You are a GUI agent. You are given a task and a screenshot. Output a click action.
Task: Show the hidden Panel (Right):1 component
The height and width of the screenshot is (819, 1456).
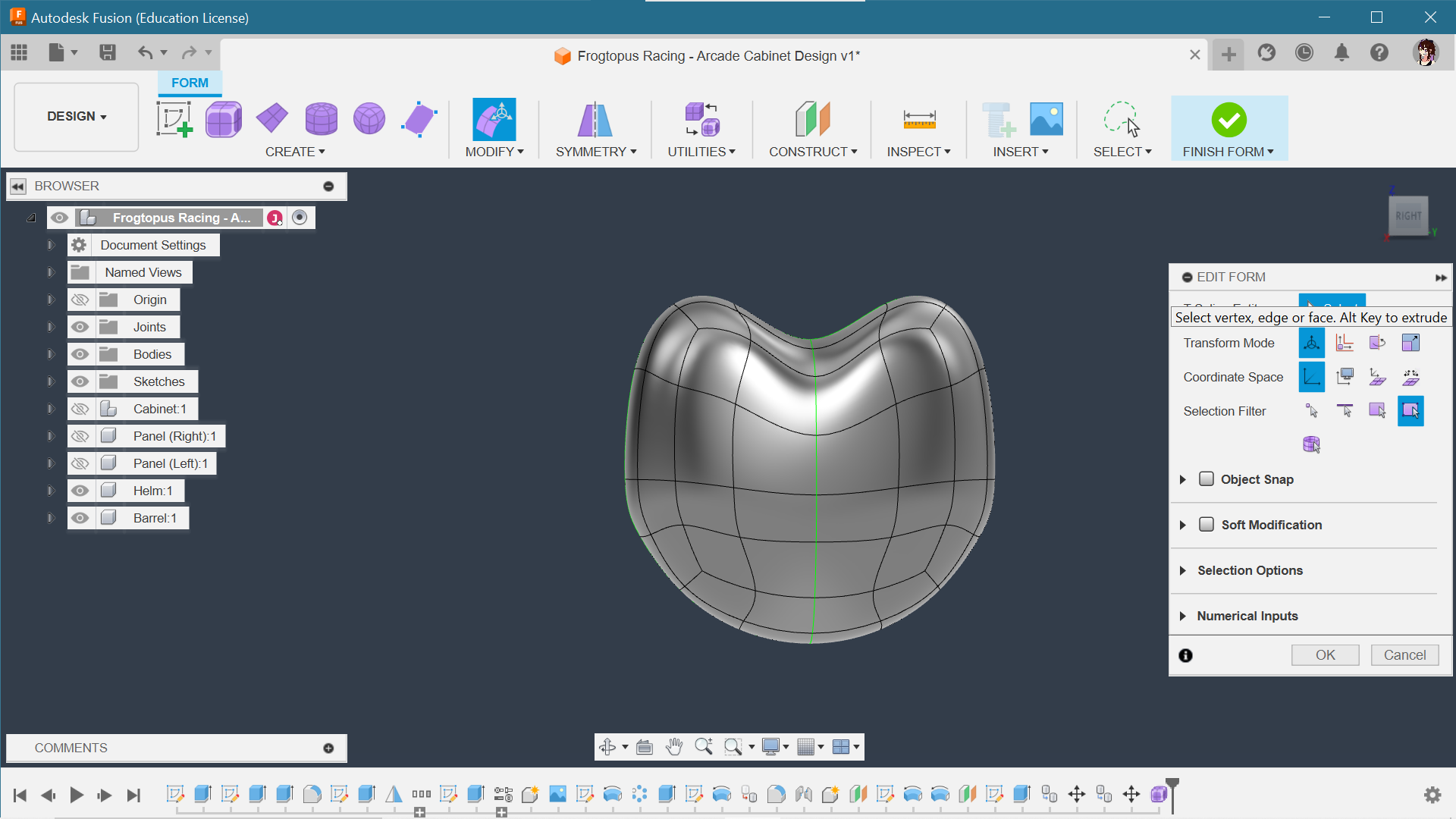pyautogui.click(x=80, y=436)
